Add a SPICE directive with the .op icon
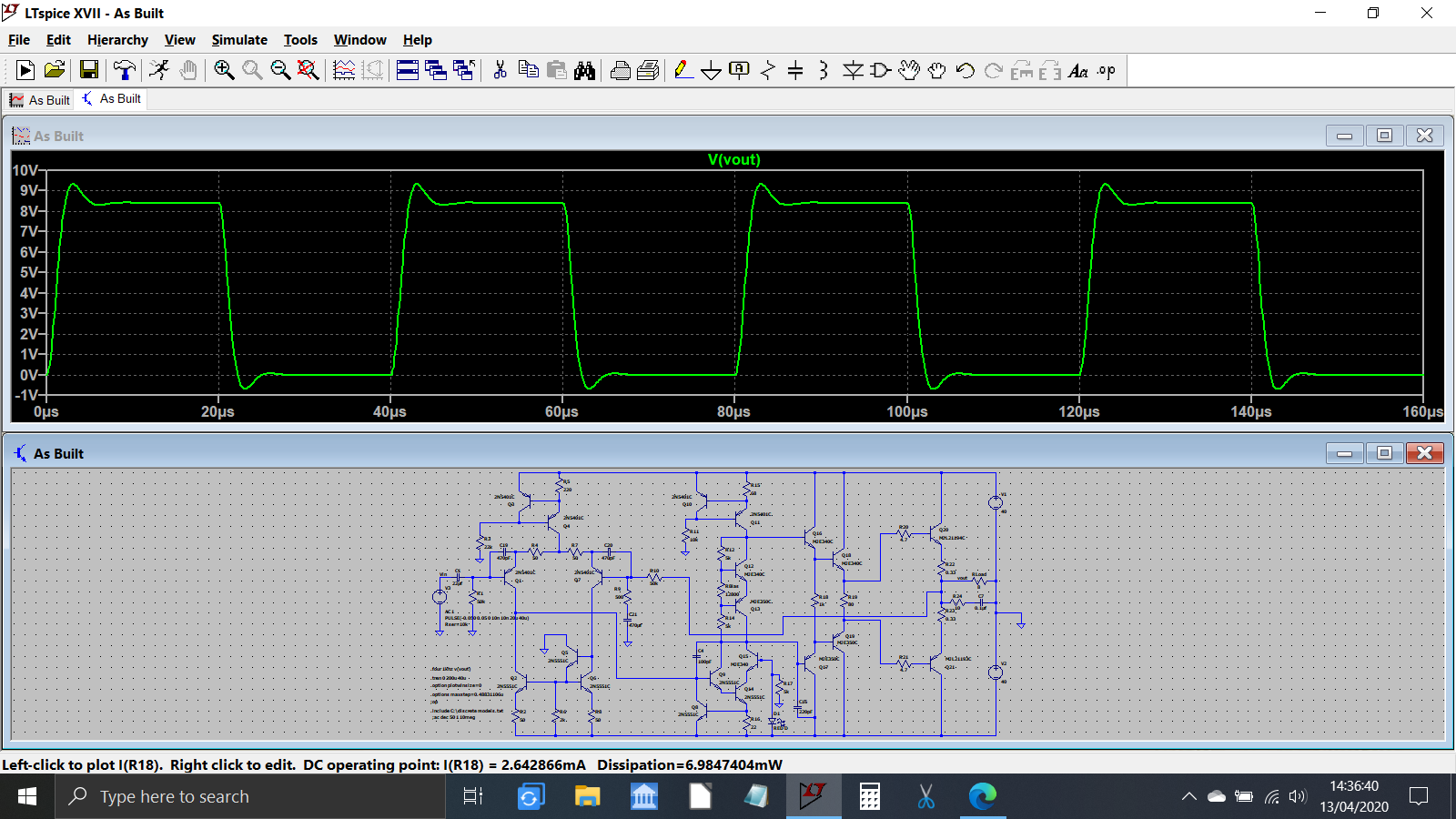The height and width of the screenshot is (819, 1456). (x=1107, y=70)
